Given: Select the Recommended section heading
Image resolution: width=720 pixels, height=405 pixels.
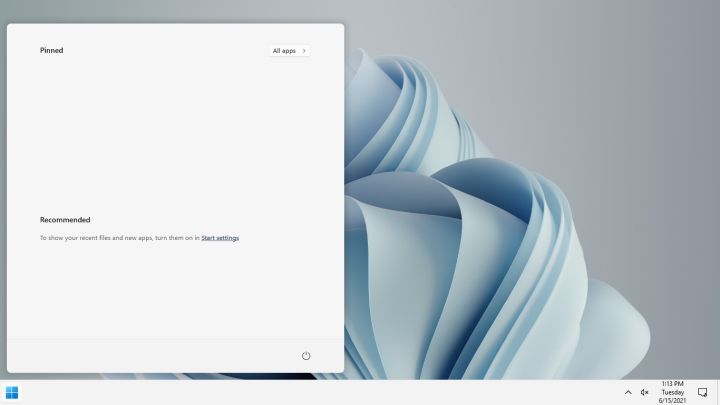Looking at the screenshot, I should [x=65, y=220].
